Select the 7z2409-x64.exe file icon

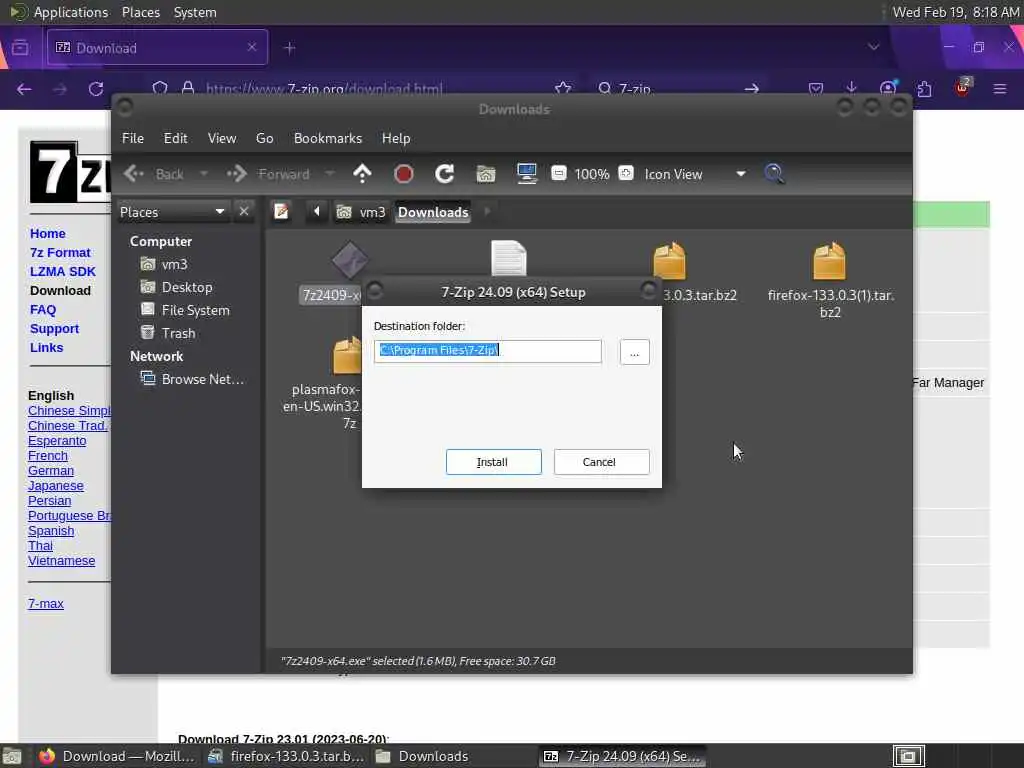point(350,261)
